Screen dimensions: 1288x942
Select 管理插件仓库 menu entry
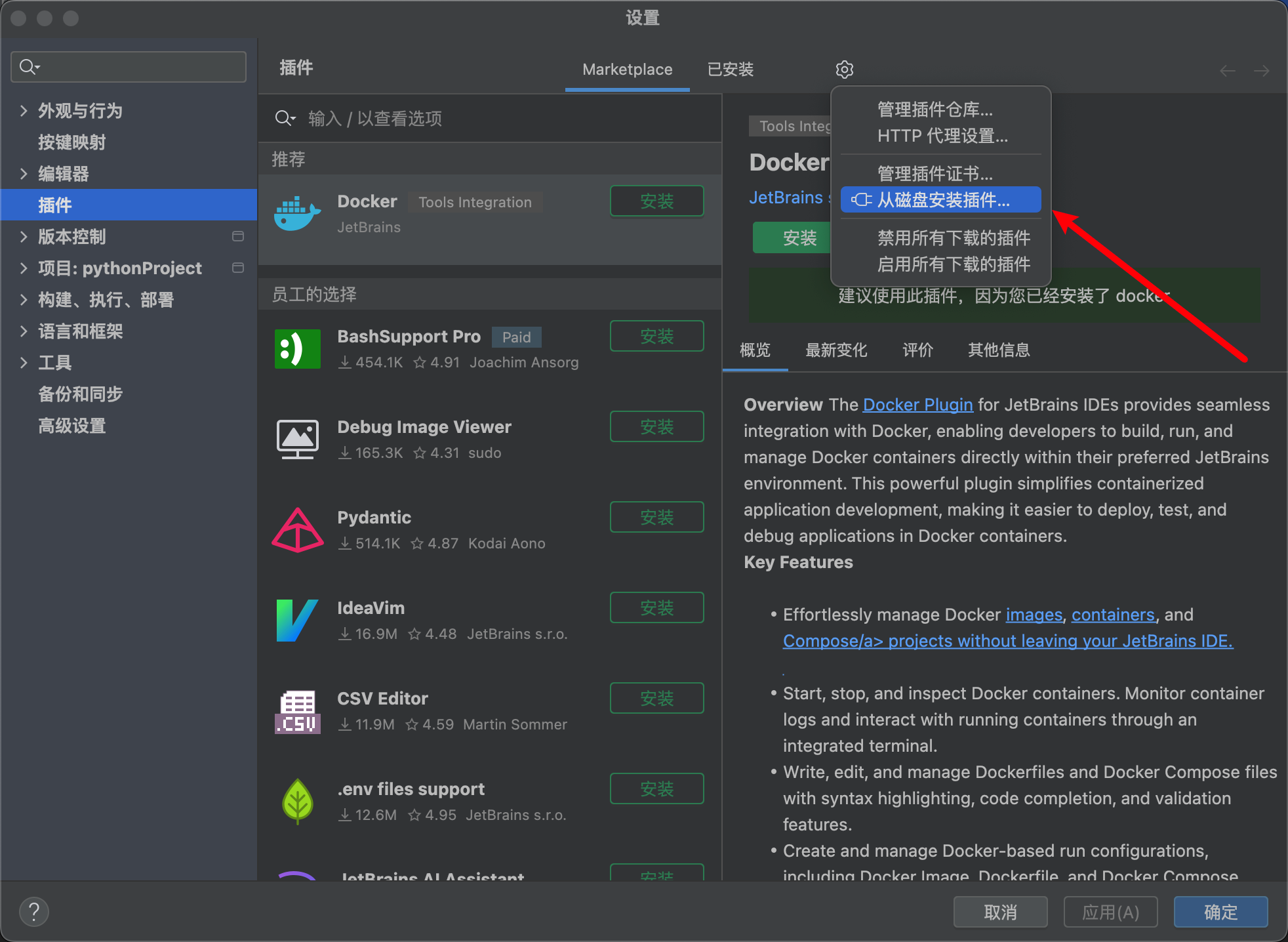click(935, 110)
